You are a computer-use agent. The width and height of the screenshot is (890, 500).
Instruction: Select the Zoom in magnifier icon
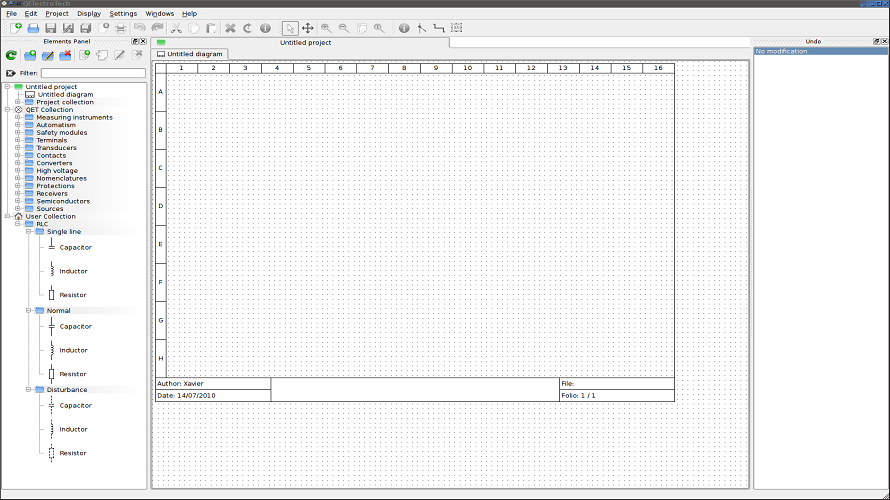(x=326, y=28)
